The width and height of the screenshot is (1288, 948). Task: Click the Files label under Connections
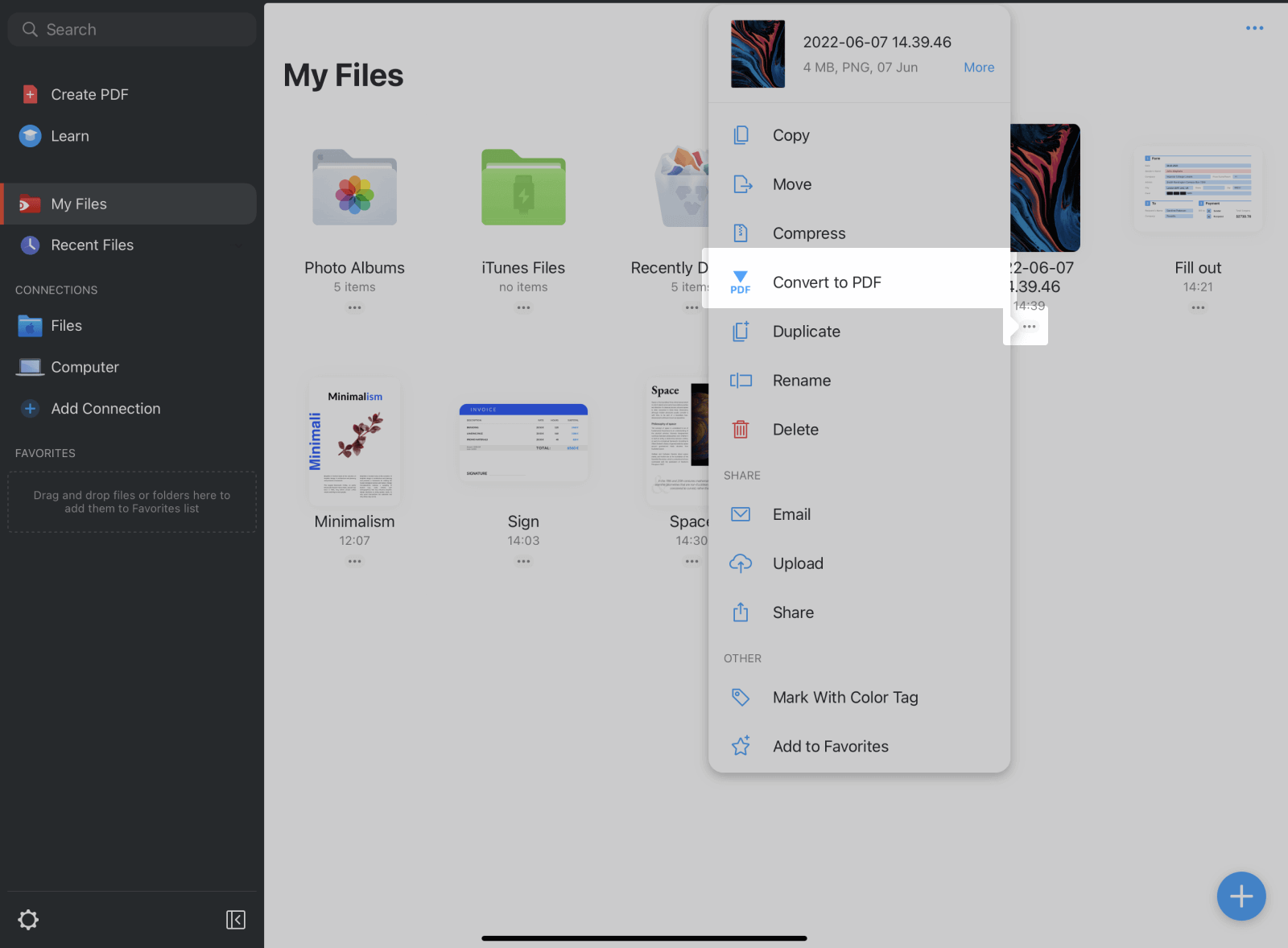coord(67,326)
